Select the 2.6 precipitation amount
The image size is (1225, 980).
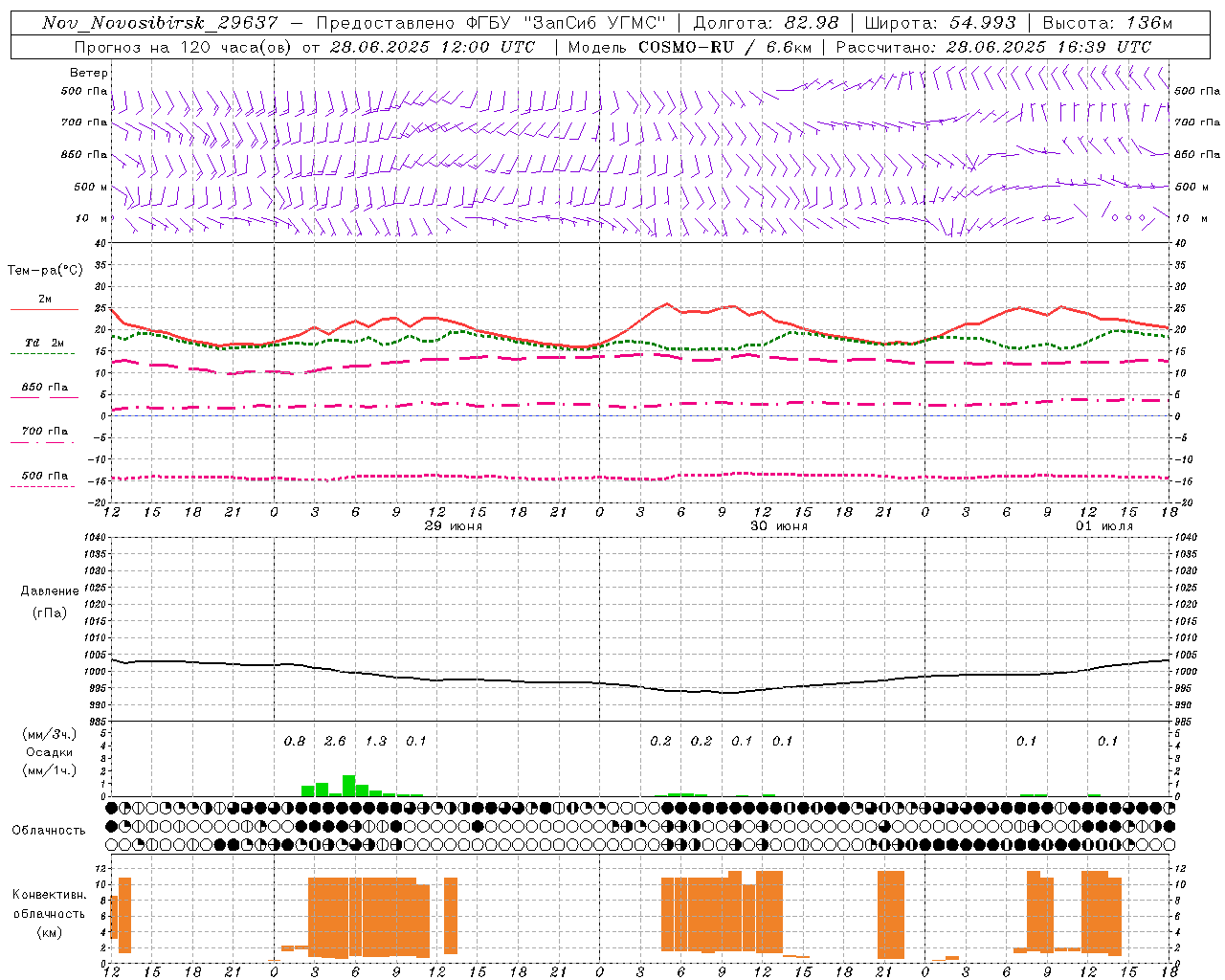pos(335,742)
